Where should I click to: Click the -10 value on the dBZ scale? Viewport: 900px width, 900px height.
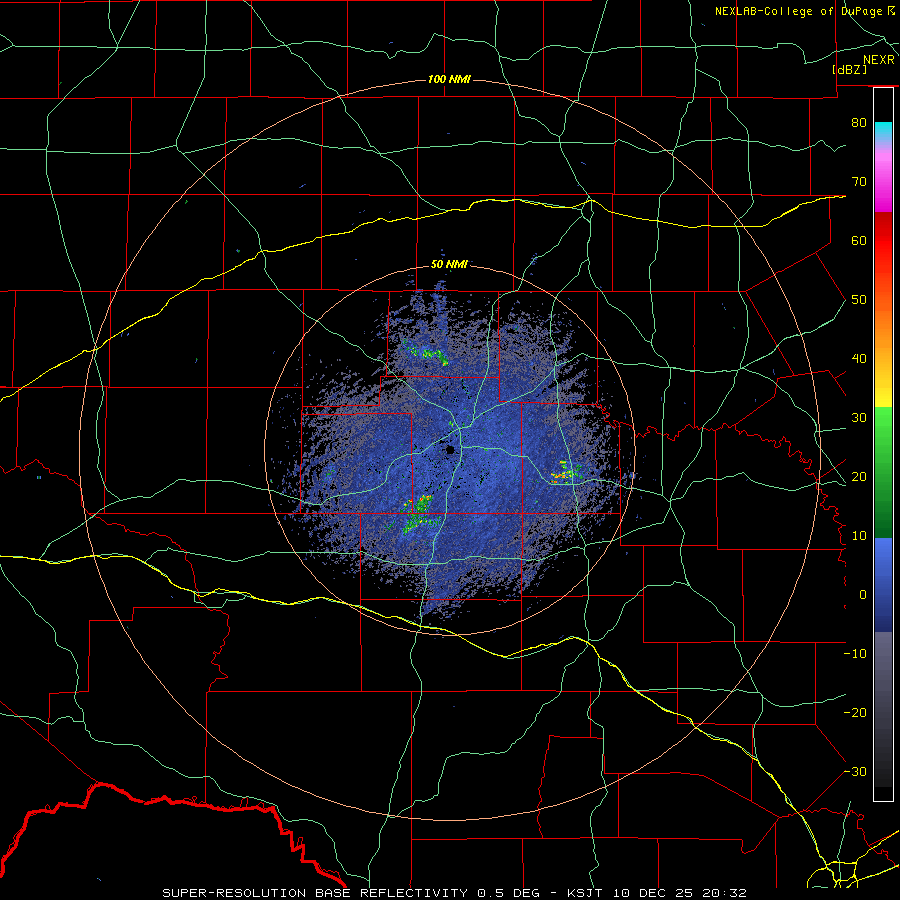click(x=855, y=654)
